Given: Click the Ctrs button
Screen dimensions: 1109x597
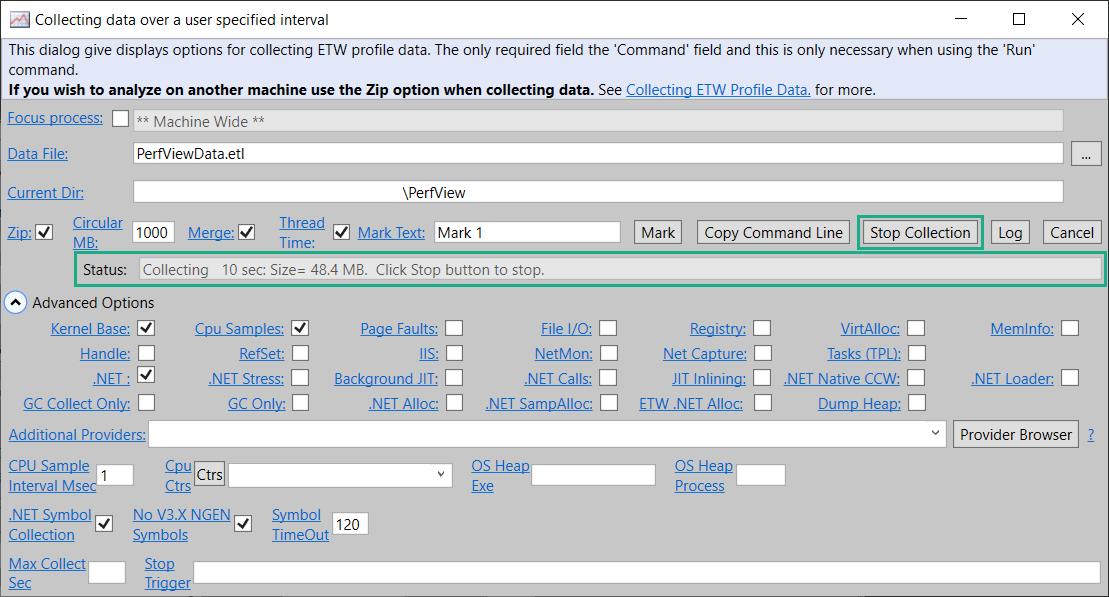Looking at the screenshot, I should coord(210,475).
